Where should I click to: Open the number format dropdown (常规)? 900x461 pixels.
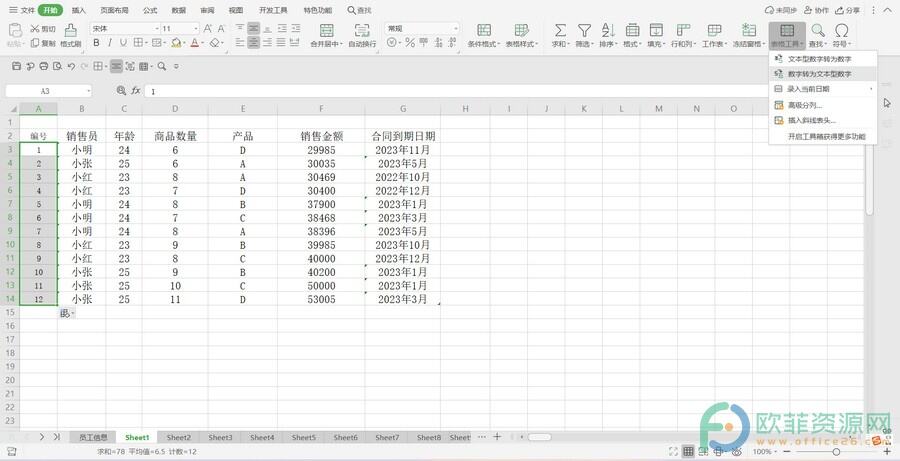(456, 29)
